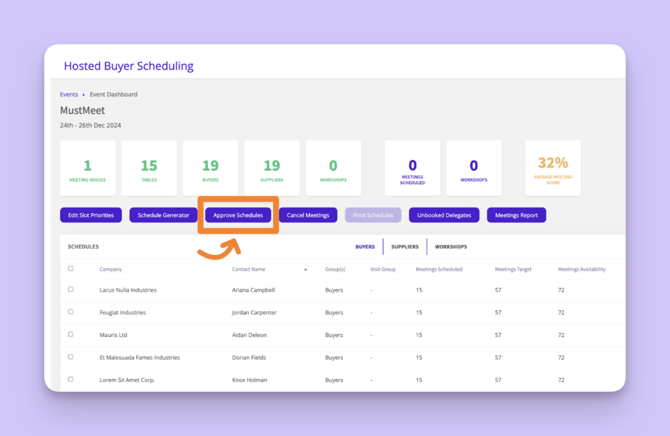
Task: Switch to the Suppliers tab
Action: pos(405,246)
